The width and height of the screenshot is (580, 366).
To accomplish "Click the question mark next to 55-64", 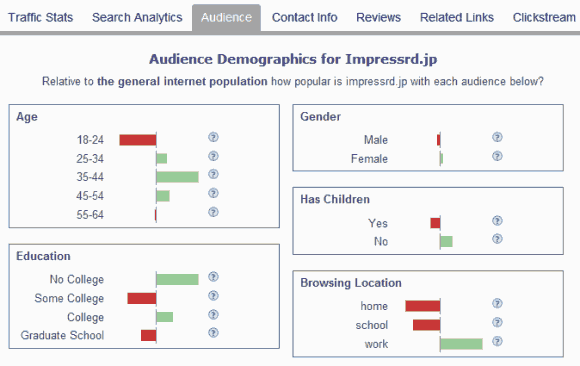I will pyautogui.click(x=213, y=212).
